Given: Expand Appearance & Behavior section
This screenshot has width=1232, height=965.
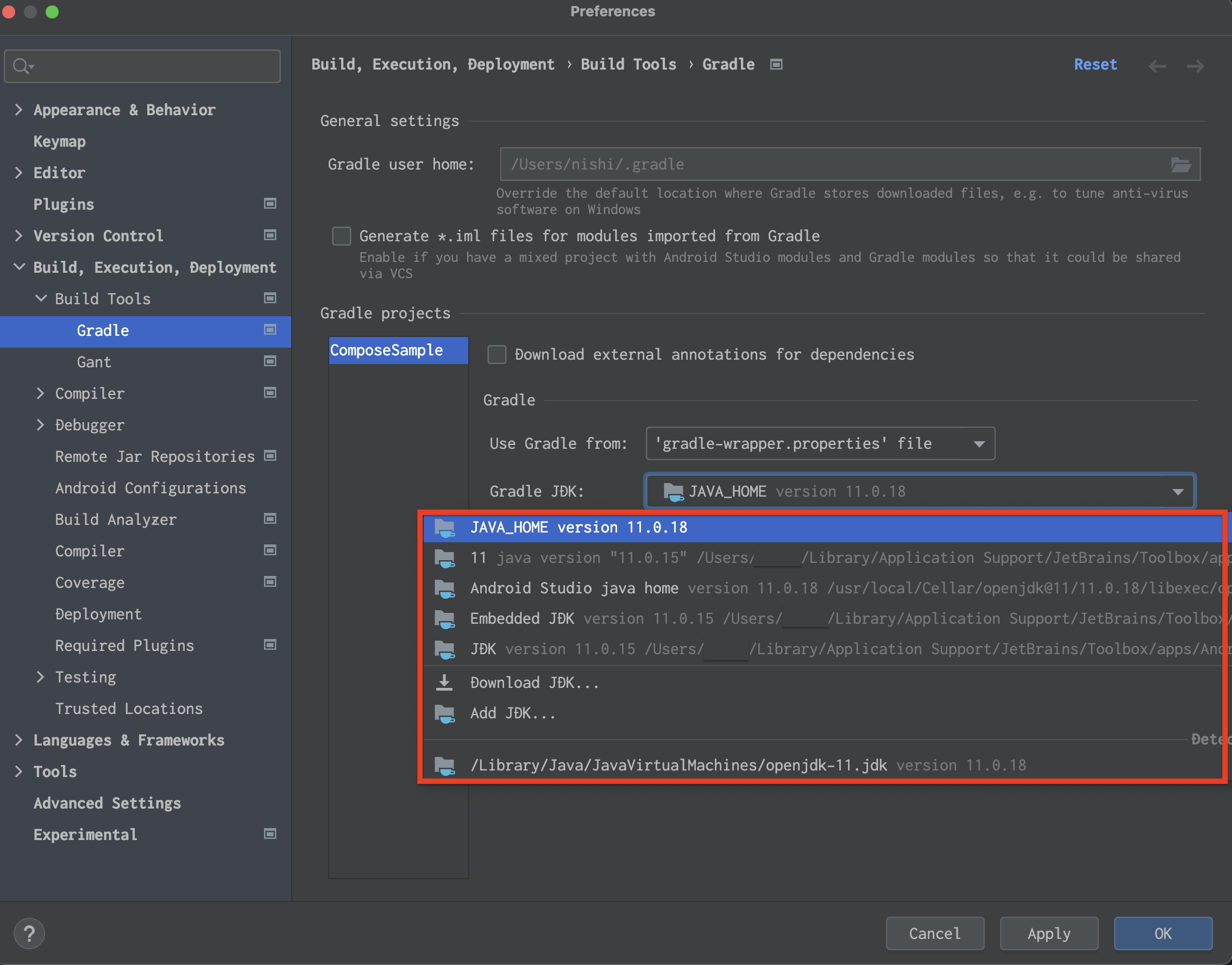Looking at the screenshot, I should click(x=18, y=110).
